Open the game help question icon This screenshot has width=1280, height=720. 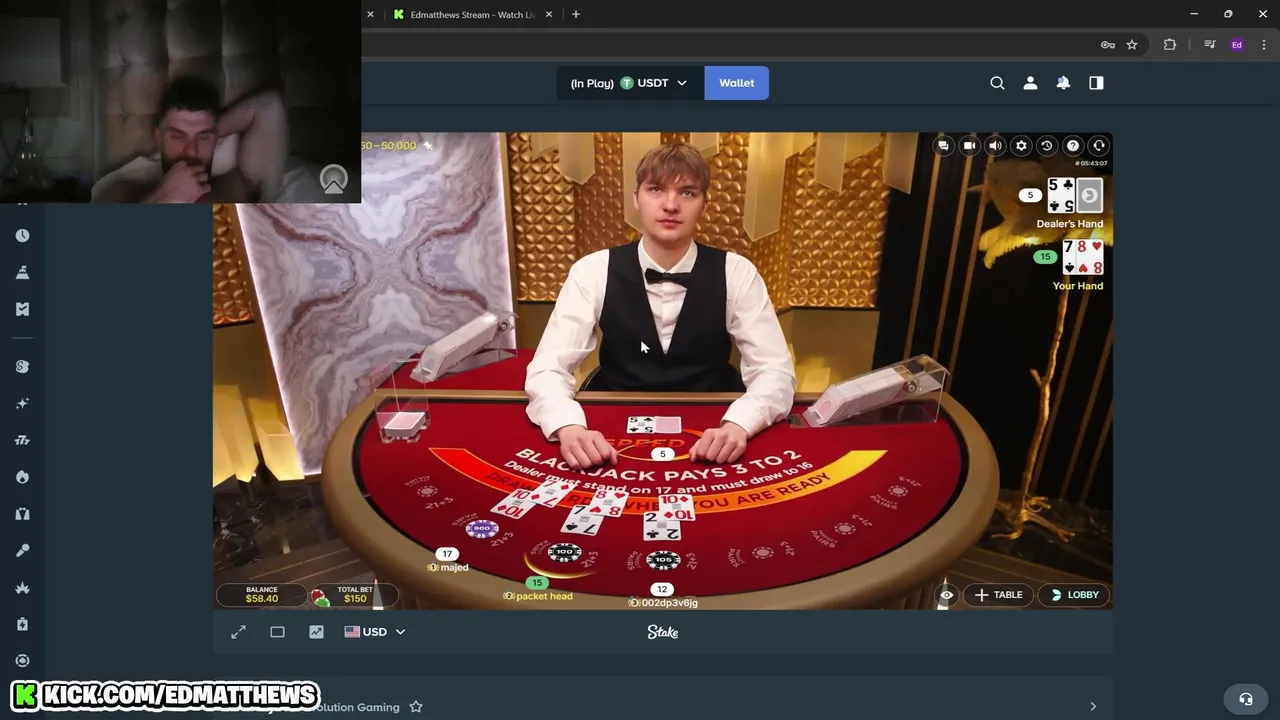pyautogui.click(x=1073, y=146)
